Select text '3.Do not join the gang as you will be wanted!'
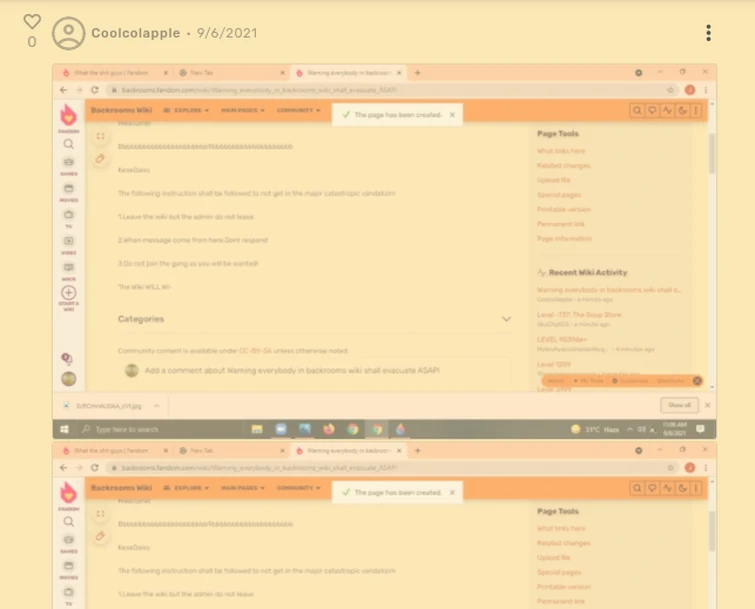 tap(188, 264)
